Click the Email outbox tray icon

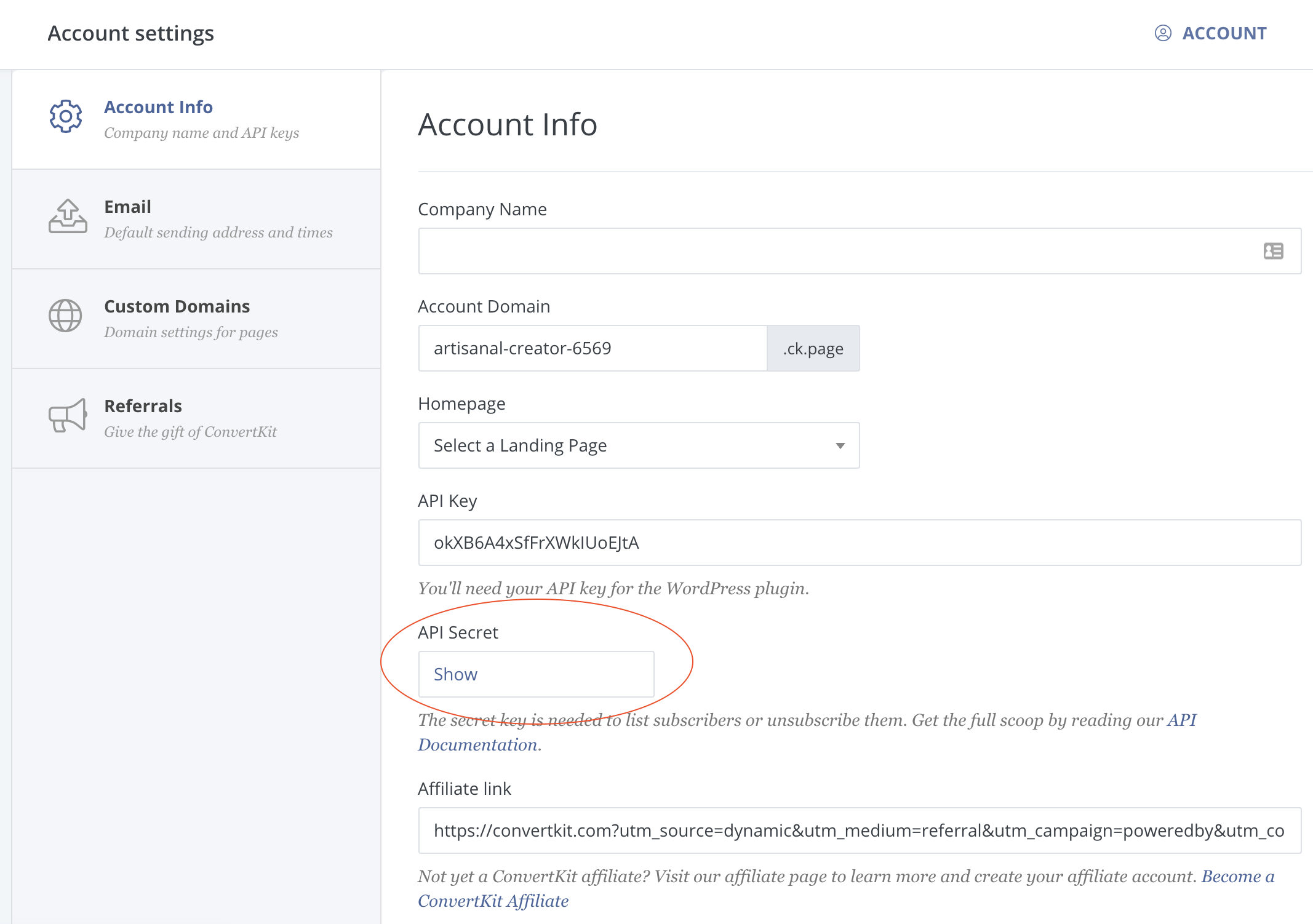(68, 216)
